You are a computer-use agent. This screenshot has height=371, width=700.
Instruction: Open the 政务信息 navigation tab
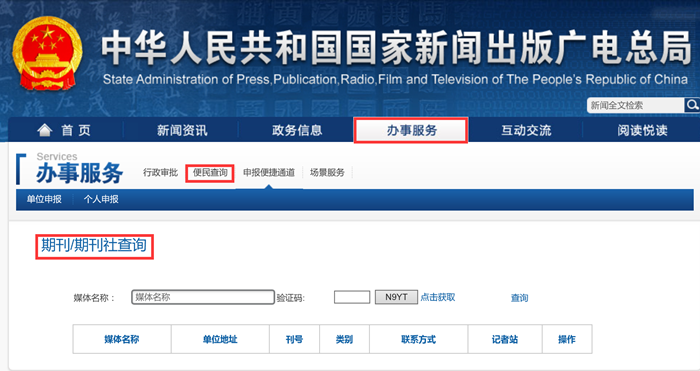[297, 130]
